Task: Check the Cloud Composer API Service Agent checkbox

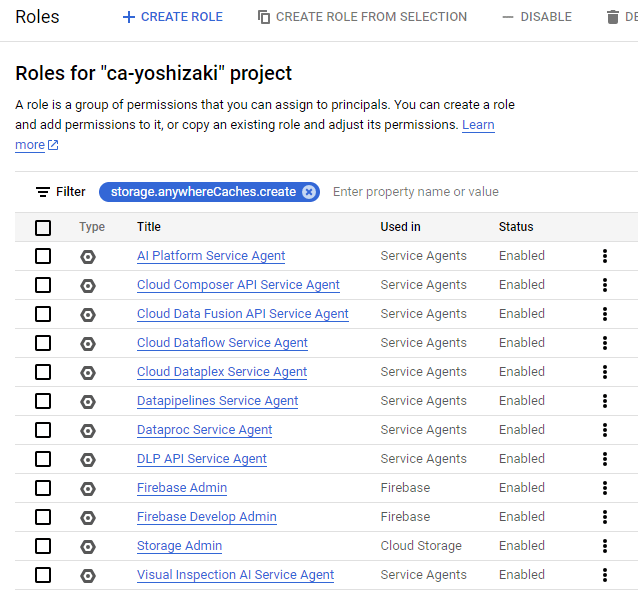Action: click(43, 285)
